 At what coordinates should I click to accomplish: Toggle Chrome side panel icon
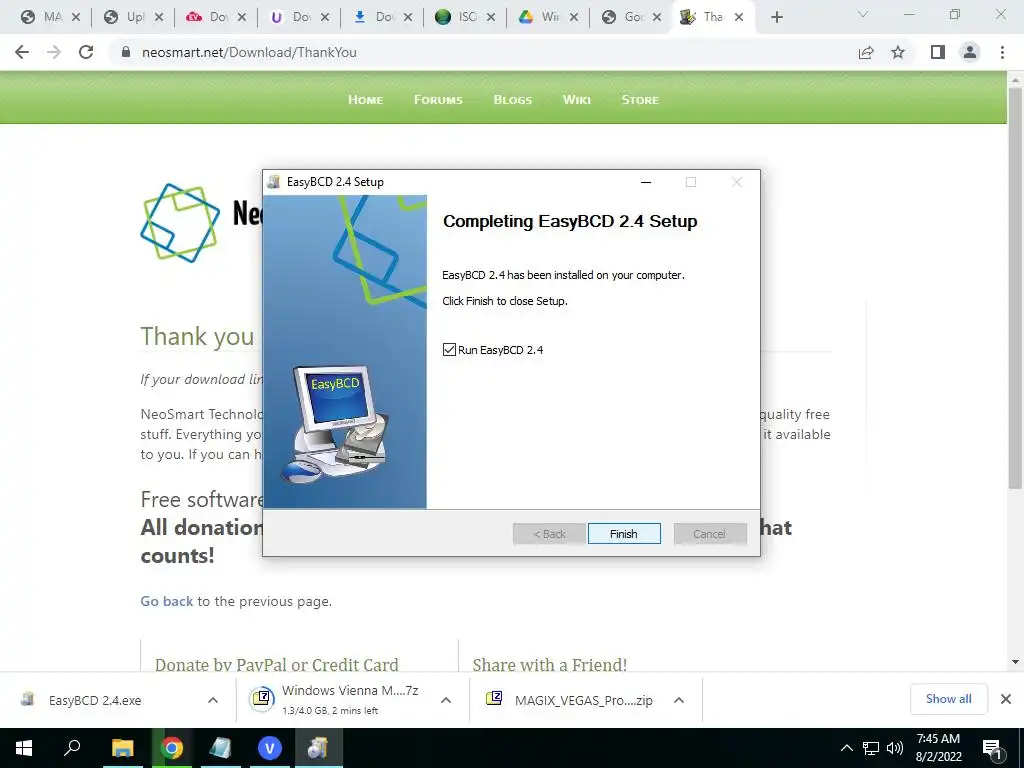point(938,52)
